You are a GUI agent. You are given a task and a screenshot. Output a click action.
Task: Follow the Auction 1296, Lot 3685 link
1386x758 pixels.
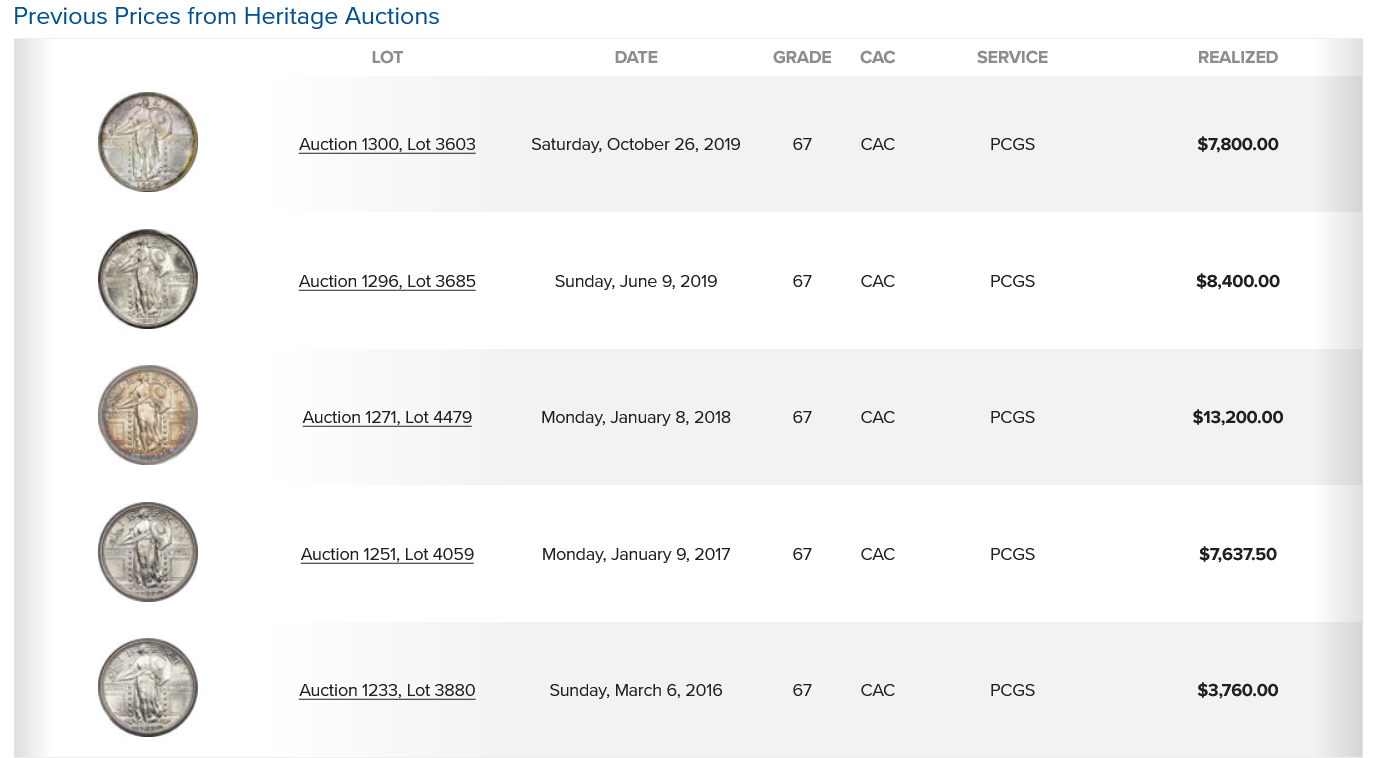[387, 281]
